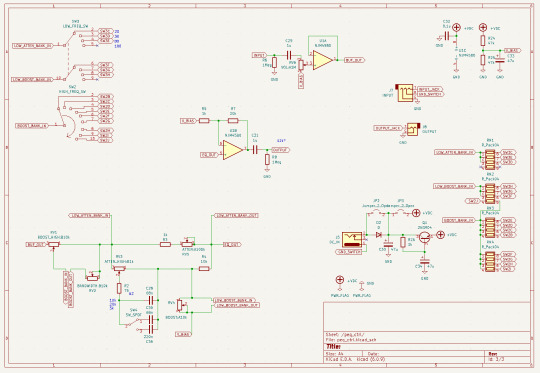The height and width of the screenshot is (373, 540).
Task: Click the R7 20k resistor symbol
Action: coord(233,121)
